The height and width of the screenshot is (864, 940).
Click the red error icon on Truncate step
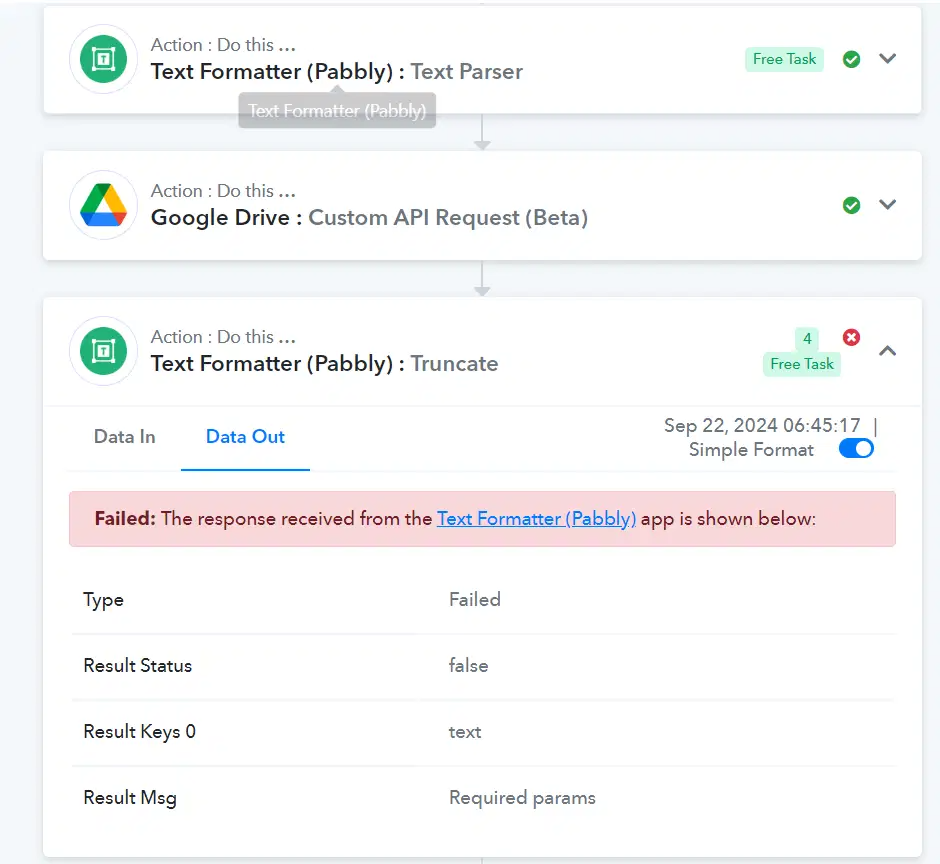[x=851, y=338]
